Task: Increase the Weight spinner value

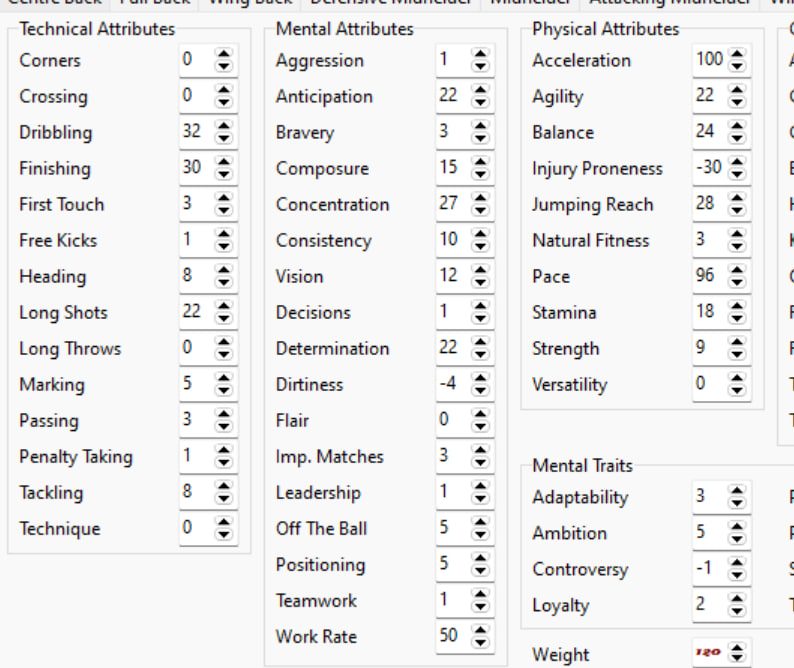Action: coord(737,648)
